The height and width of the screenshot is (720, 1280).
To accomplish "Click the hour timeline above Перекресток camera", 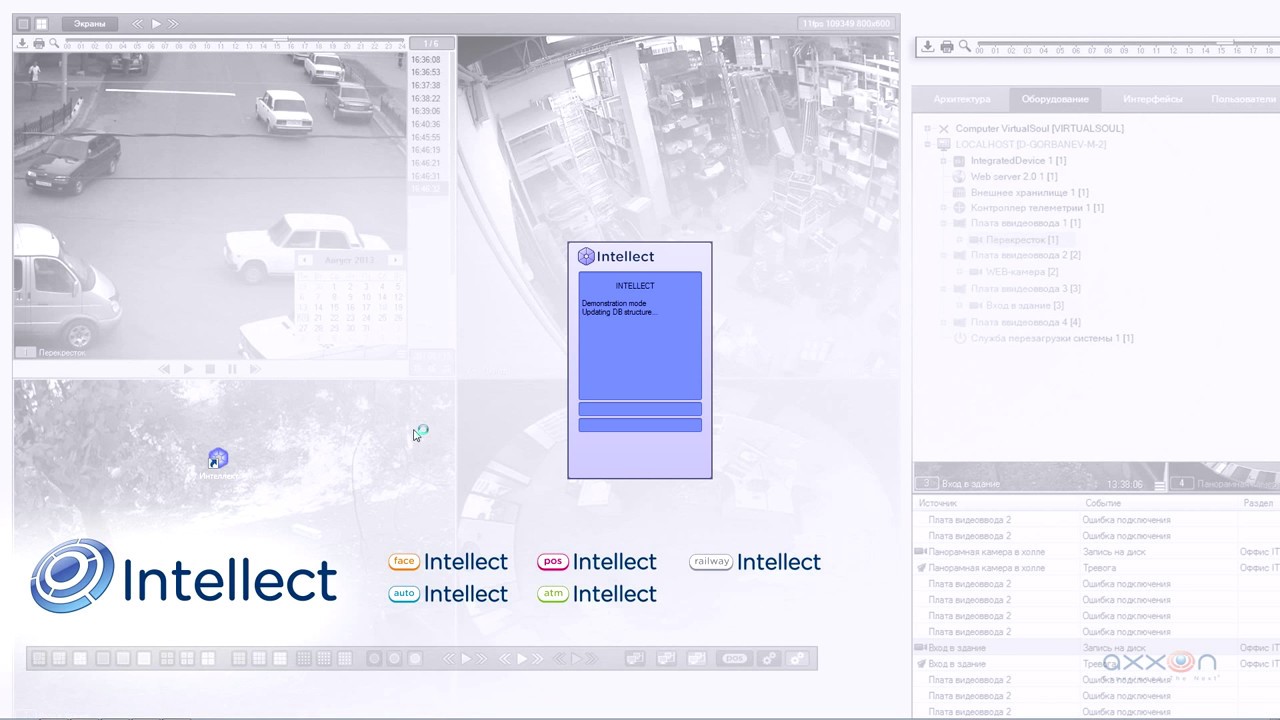I will click(235, 44).
